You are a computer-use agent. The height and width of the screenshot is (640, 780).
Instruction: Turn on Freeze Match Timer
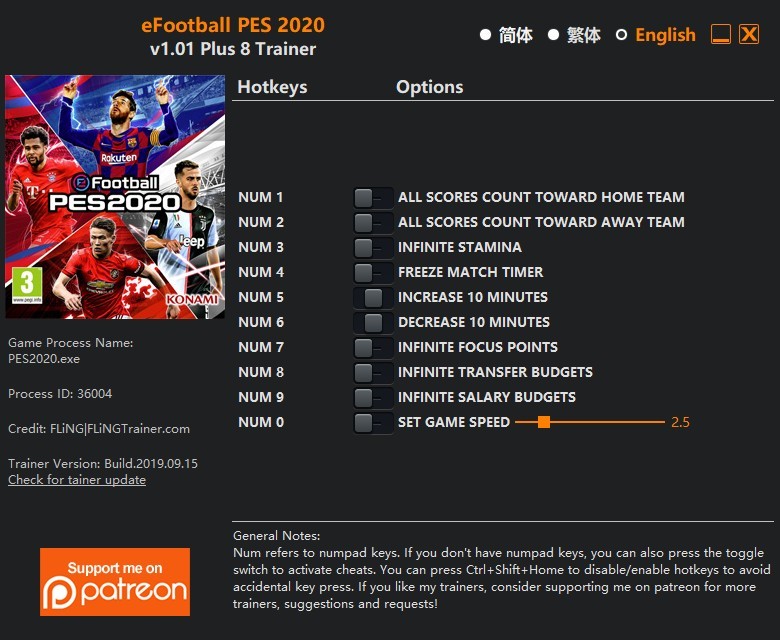coord(373,273)
